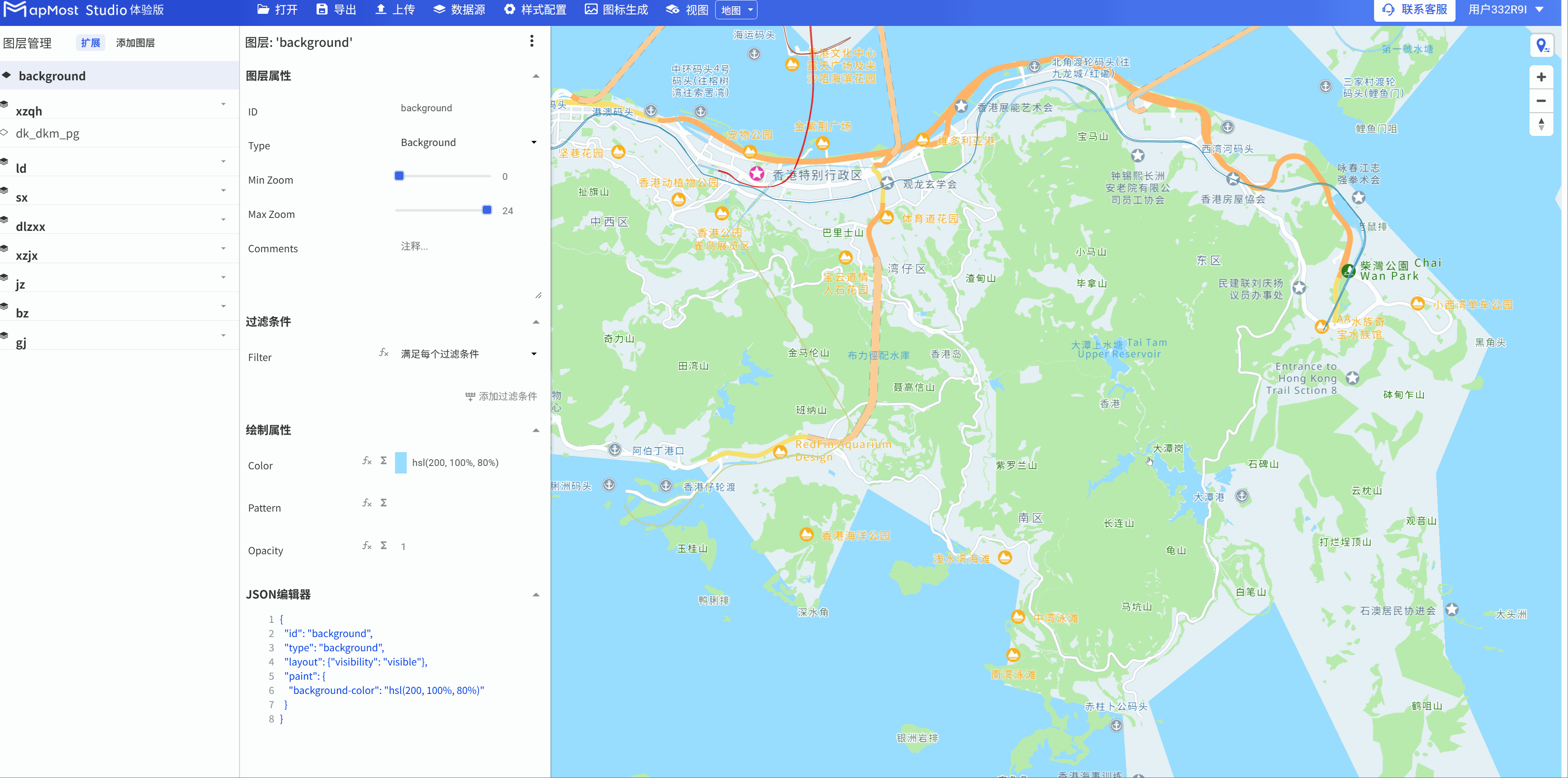
Task: Switch to the 添加图层 tab
Action: (x=135, y=43)
